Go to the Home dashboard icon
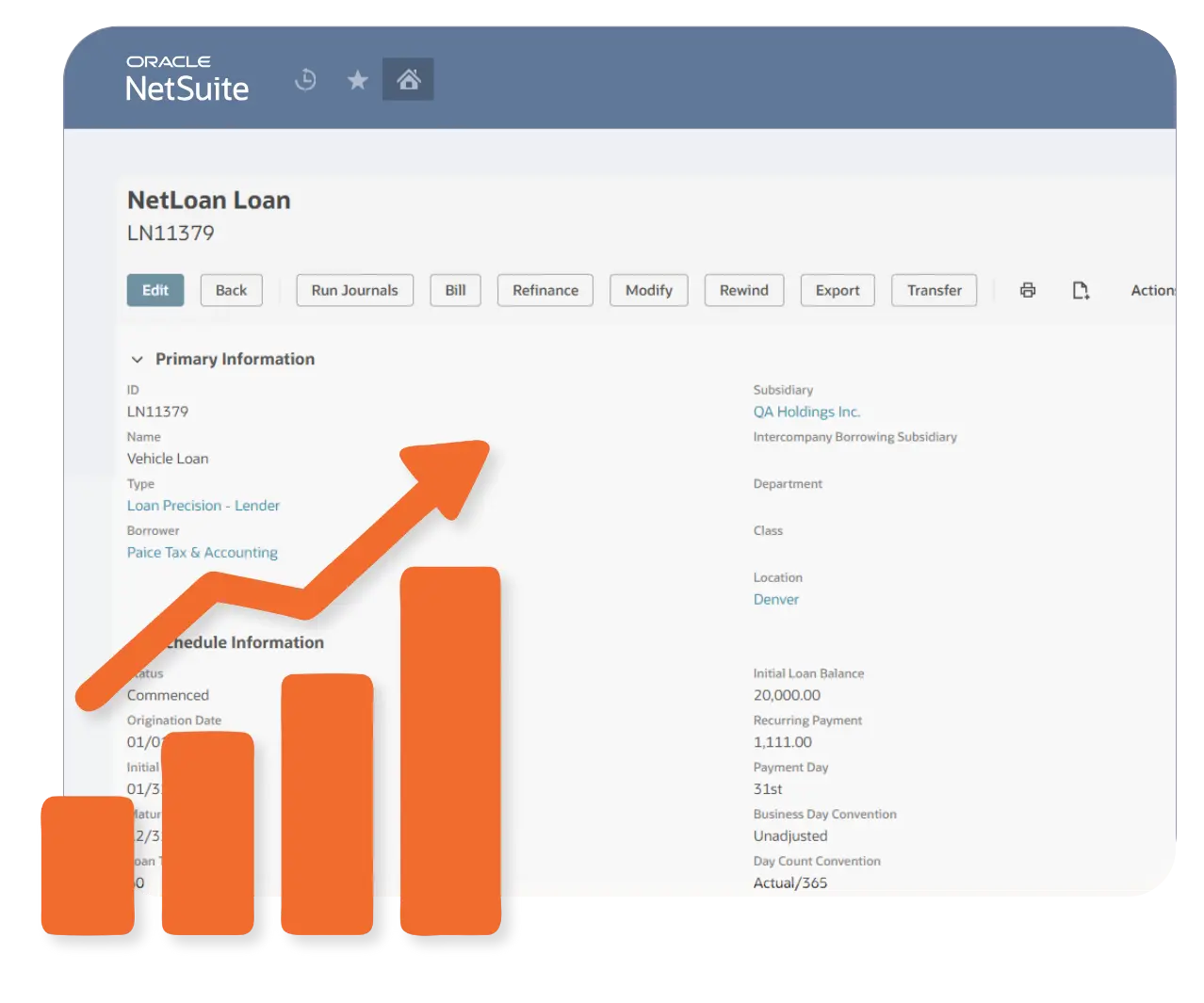 click(x=408, y=79)
